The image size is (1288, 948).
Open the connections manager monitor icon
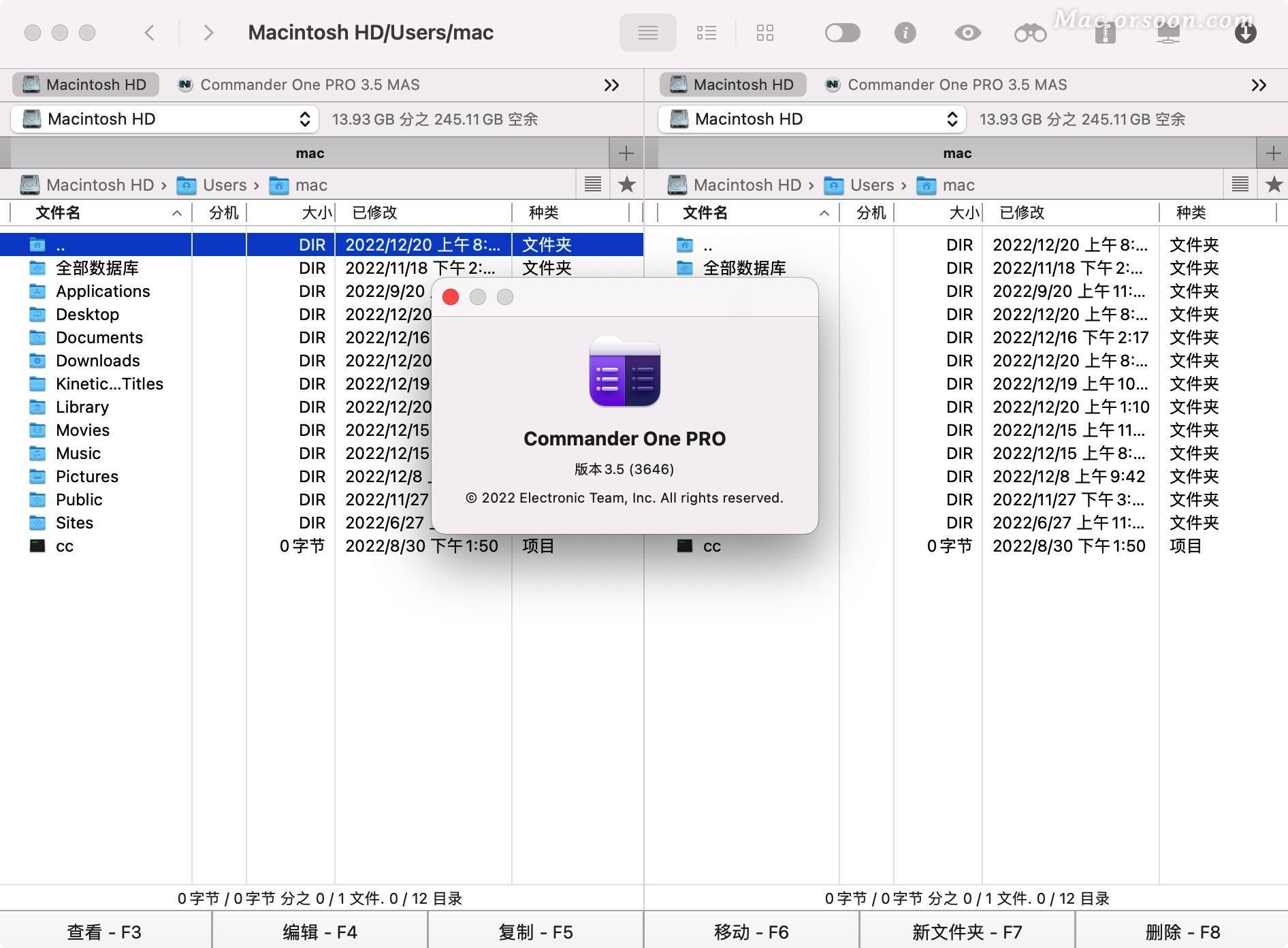tap(1168, 33)
